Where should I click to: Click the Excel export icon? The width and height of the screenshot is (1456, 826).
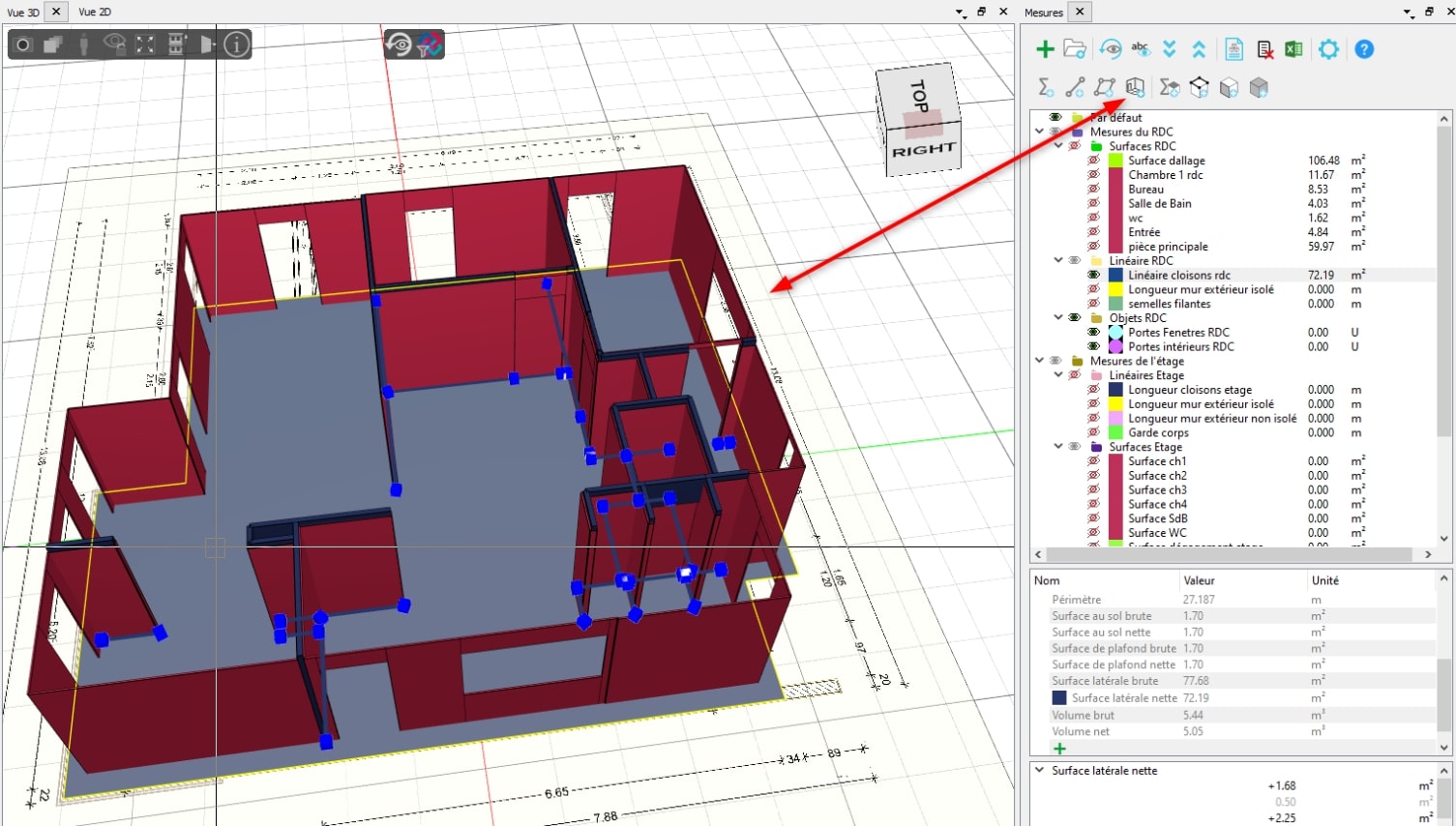click(x=1293, y=49)
